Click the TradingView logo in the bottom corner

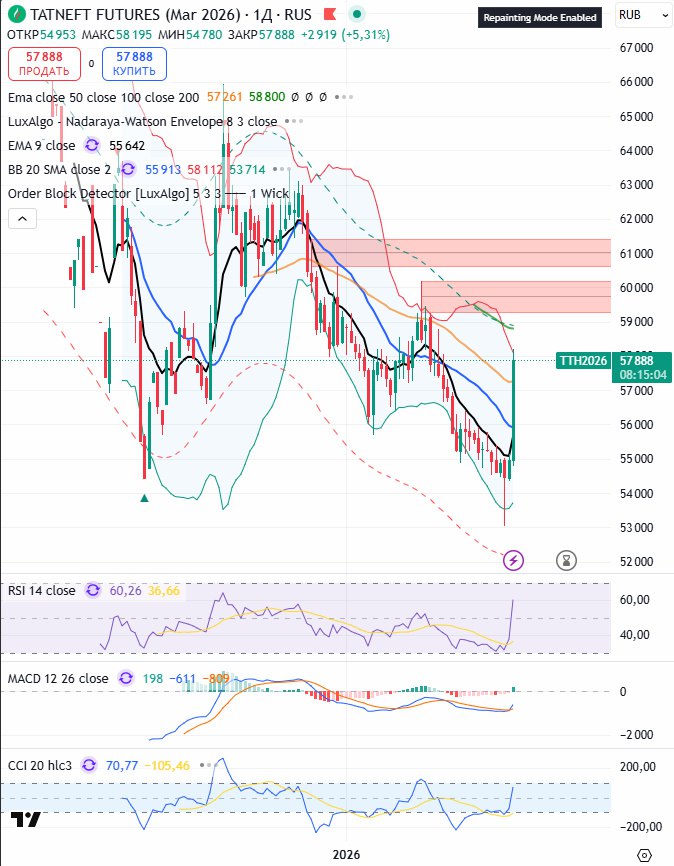pos(26,820)
